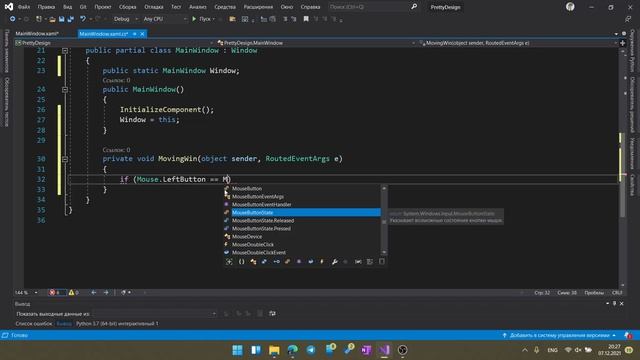Open OneNote from taskbar
640x360 pixels.
pyautogui.click(x=366, y=350)
